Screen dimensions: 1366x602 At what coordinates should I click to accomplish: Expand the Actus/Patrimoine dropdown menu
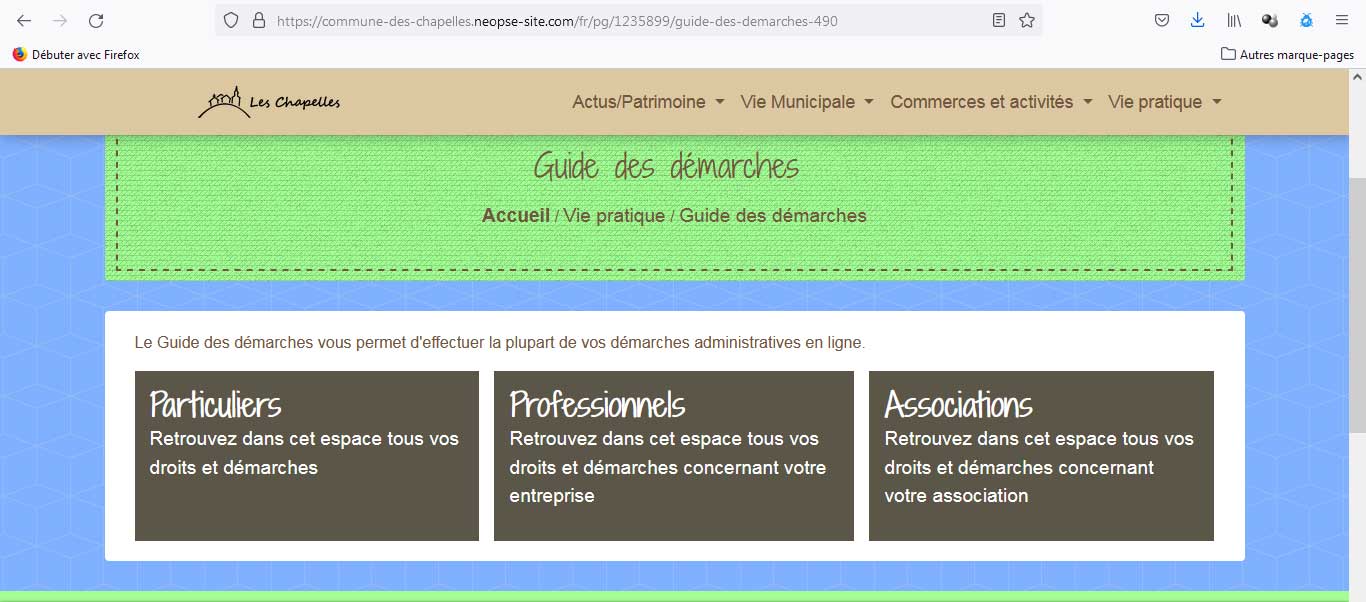click(648, 102)
